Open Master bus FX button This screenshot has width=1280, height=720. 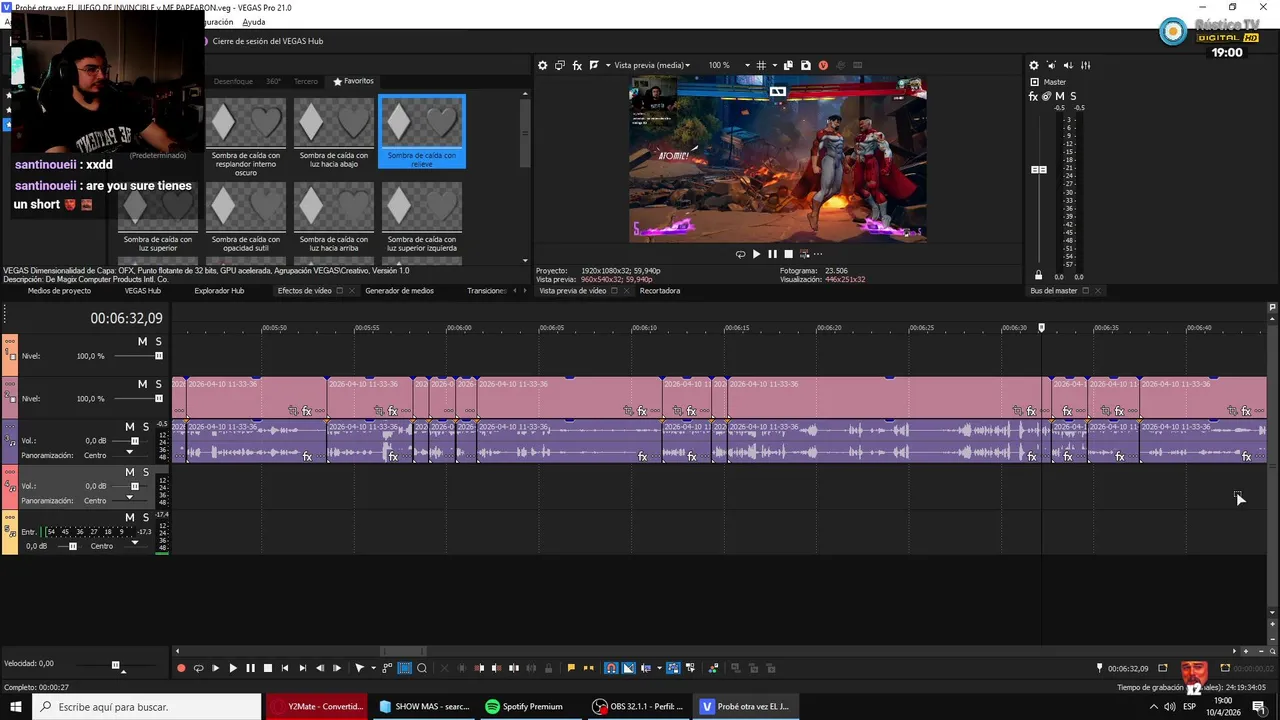point(1033,97)
